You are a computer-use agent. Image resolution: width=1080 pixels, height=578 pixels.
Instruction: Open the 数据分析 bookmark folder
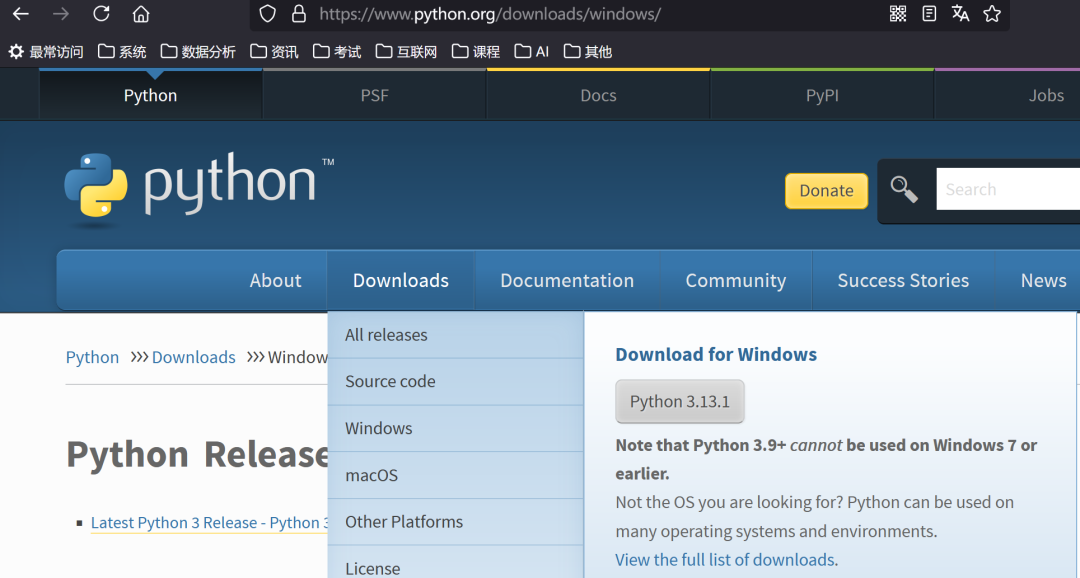[x=198, y=52]
